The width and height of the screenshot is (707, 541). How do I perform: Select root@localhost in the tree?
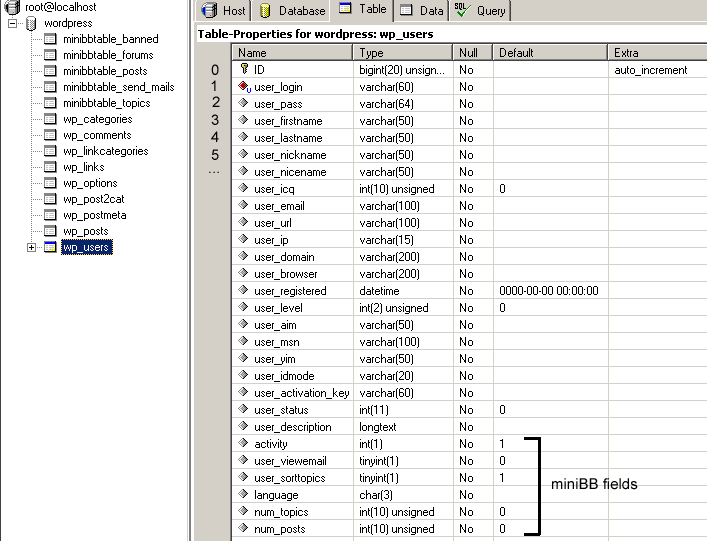[x=60, y=7]
